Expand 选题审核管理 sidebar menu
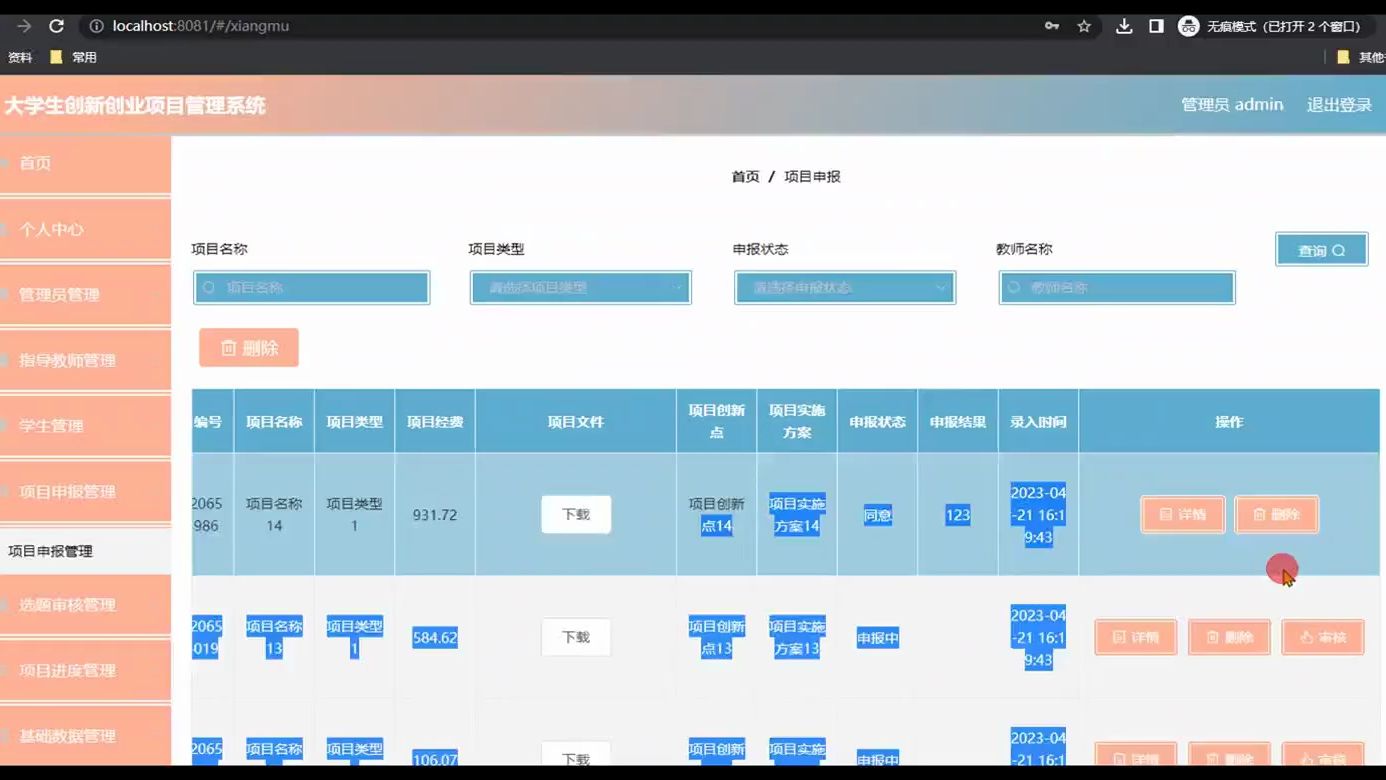 pyautogui.click(x=85, y=605)
